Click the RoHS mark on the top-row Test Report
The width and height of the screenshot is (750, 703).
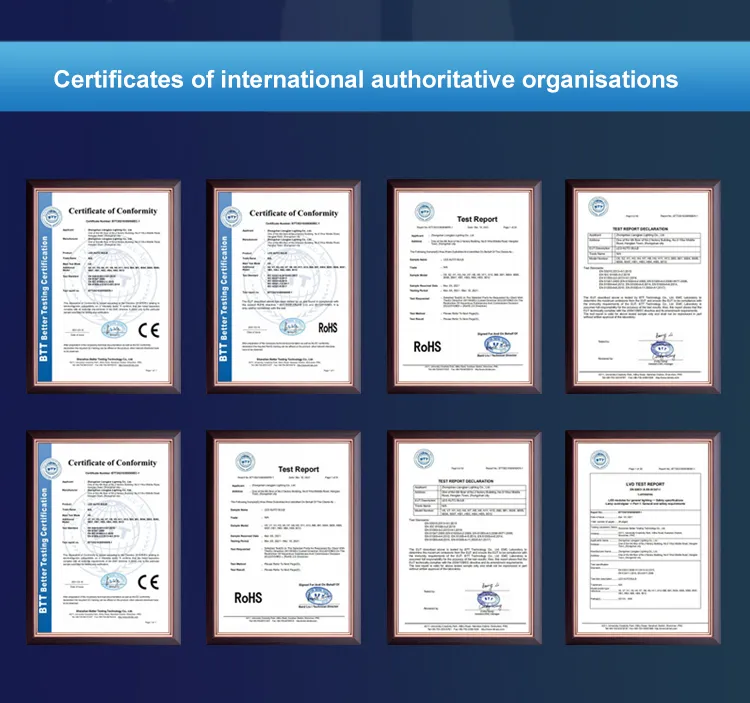427,347
